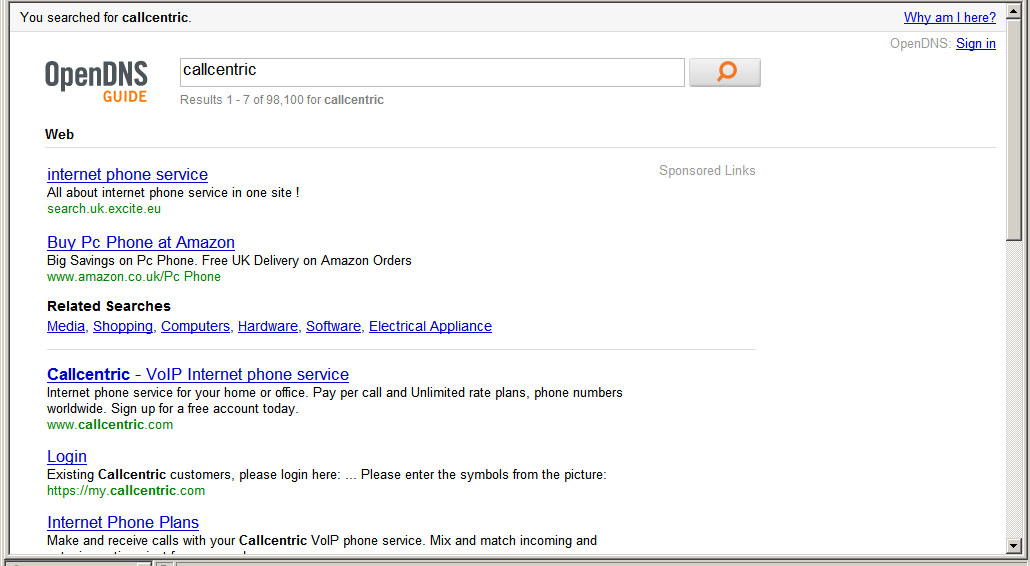Select the Hardware related search
This screenshot has height=566, width=1030.
(267, 326)
